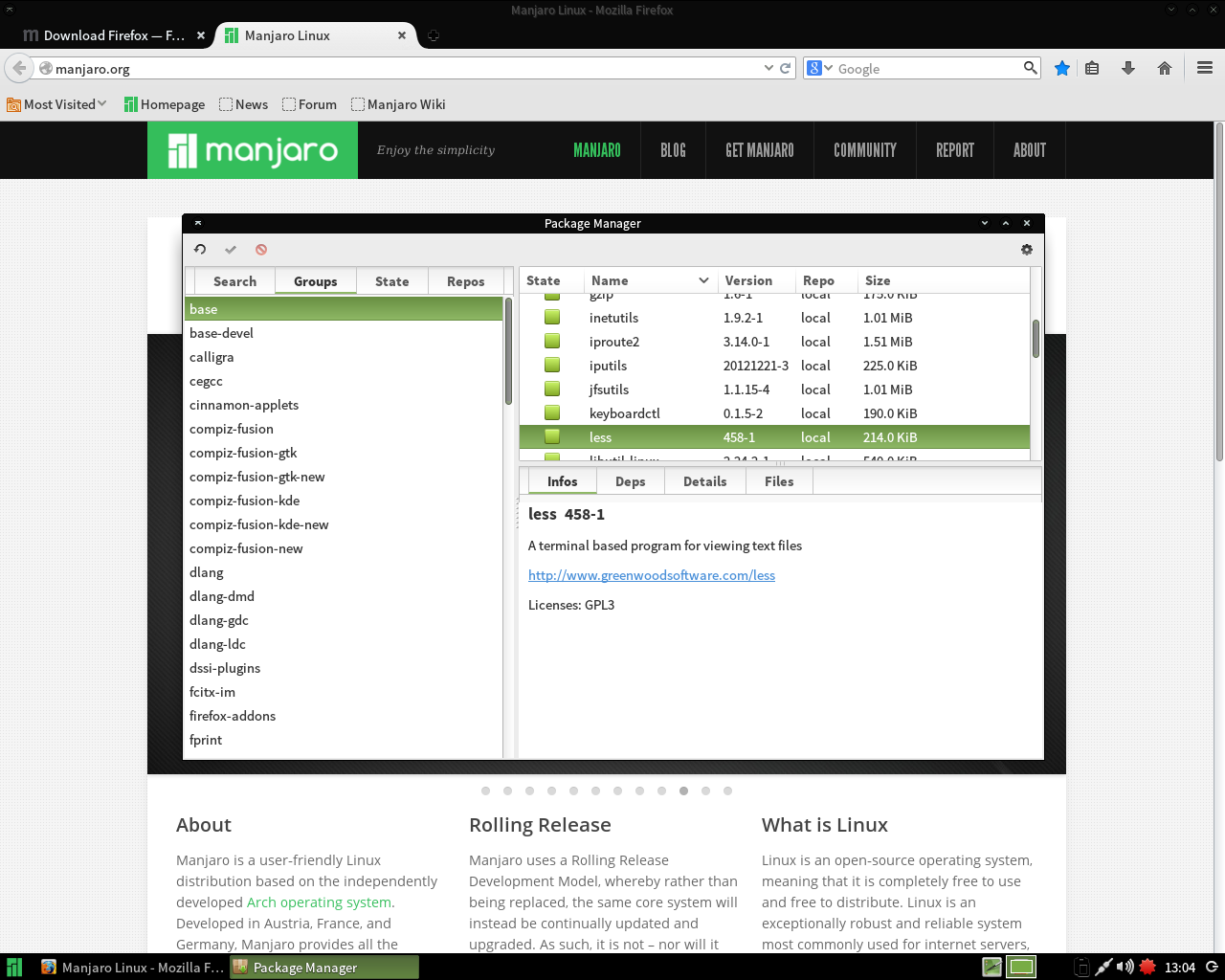Viewport: 1225px width, 980px height.
Task: Open the volume control in system tray
Action: click(1125, 968)
